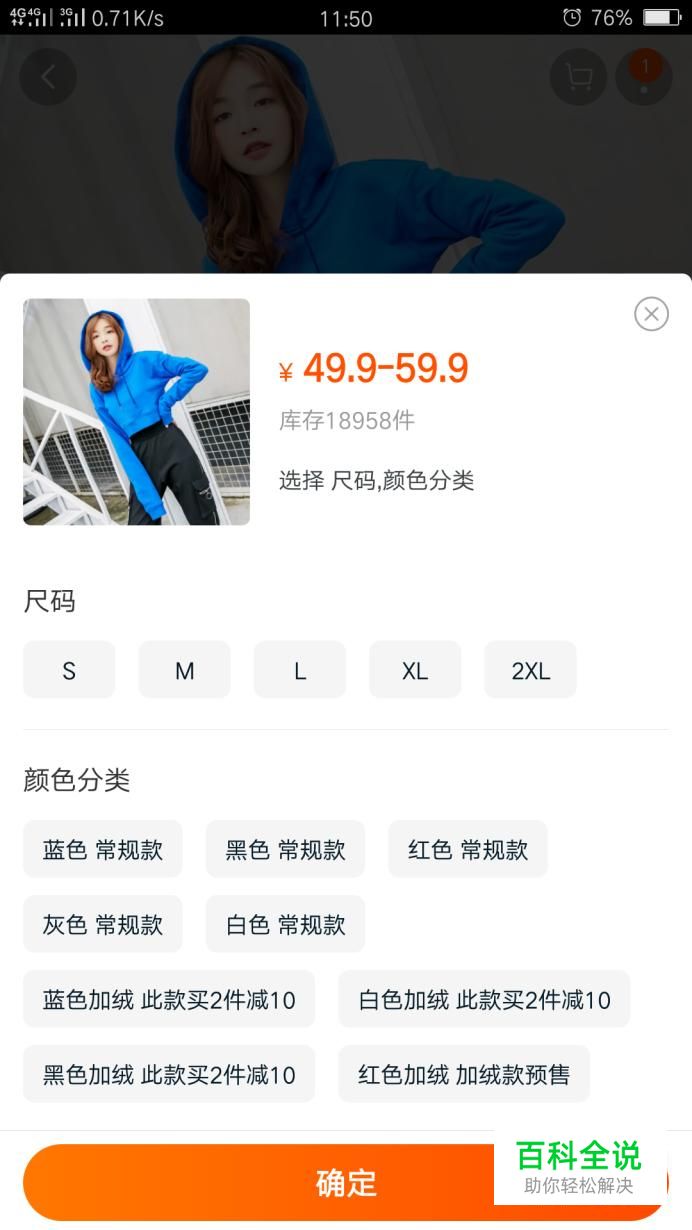Select size S

pos(69,670)
